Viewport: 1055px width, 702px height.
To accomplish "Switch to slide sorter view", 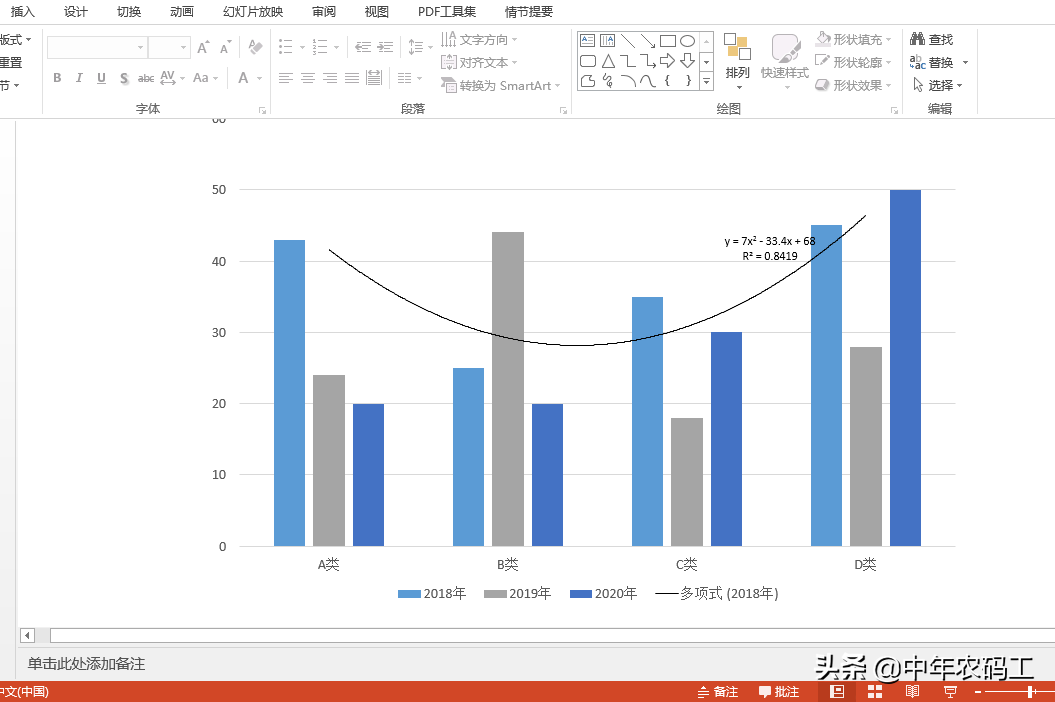I will point(875,691).
